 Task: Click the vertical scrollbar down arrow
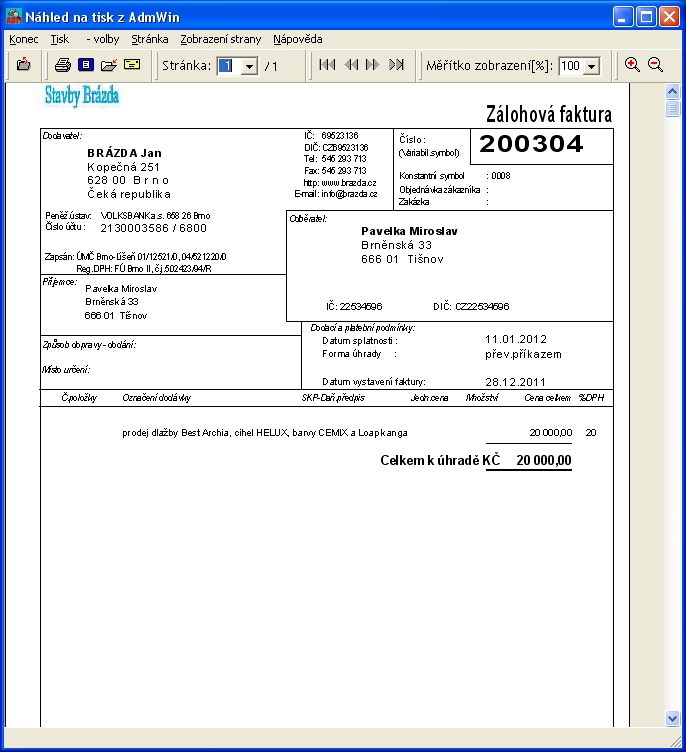[673, 718]
